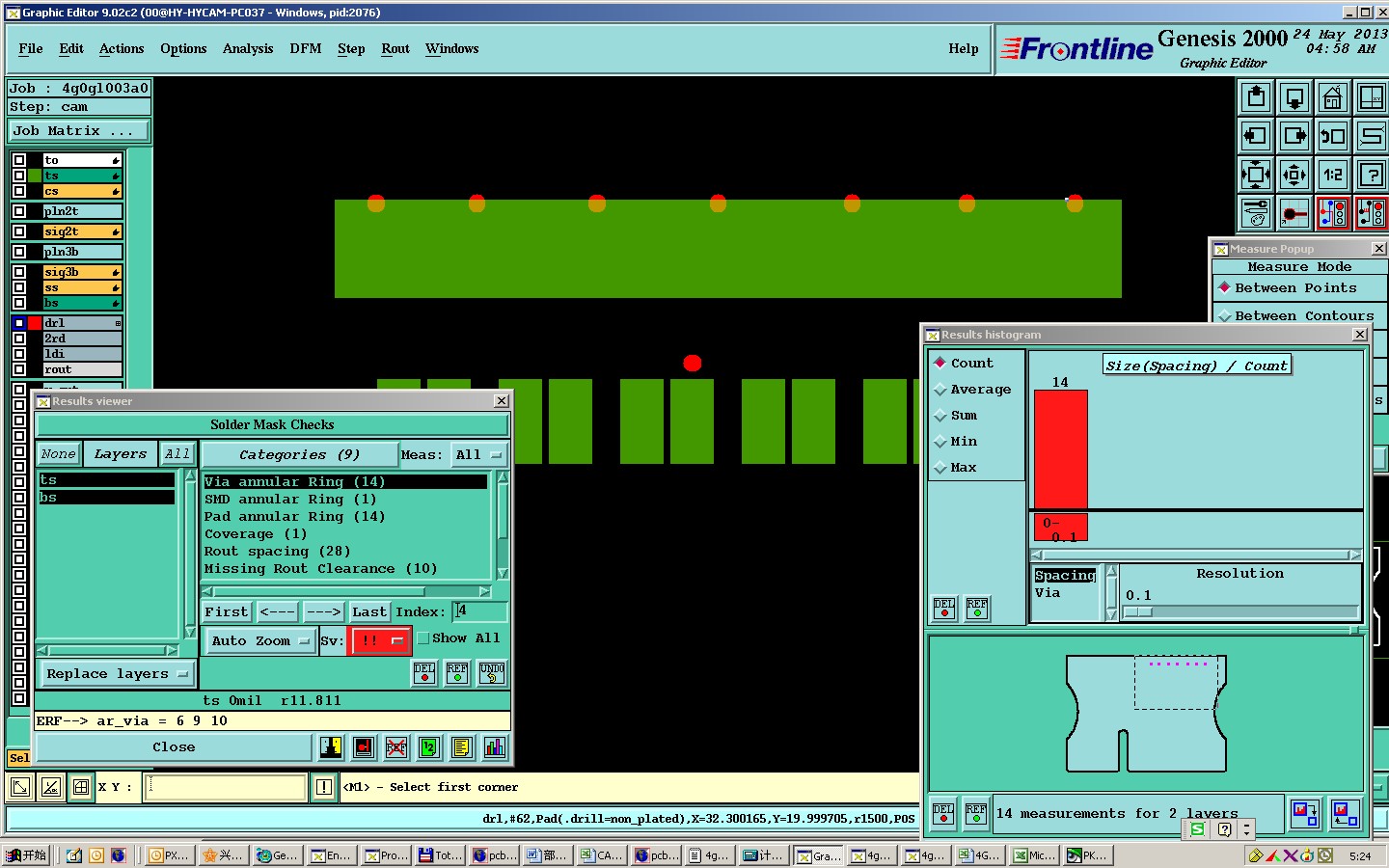Image resolution: width=1389 pixels, height=868 pixels.
Task: Open the wrench and palette settings icon
Action: (1256, 213)
